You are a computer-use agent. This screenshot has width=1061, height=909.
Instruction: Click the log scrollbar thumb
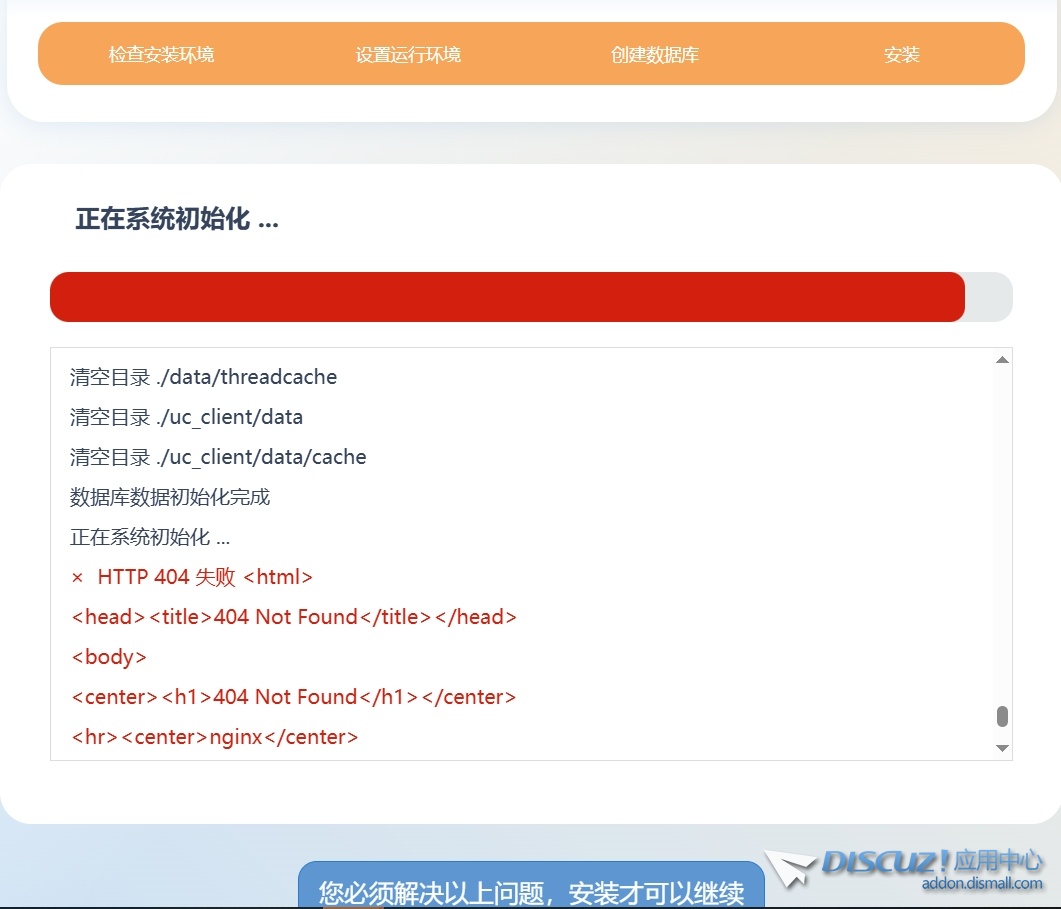coord(1002,716)
